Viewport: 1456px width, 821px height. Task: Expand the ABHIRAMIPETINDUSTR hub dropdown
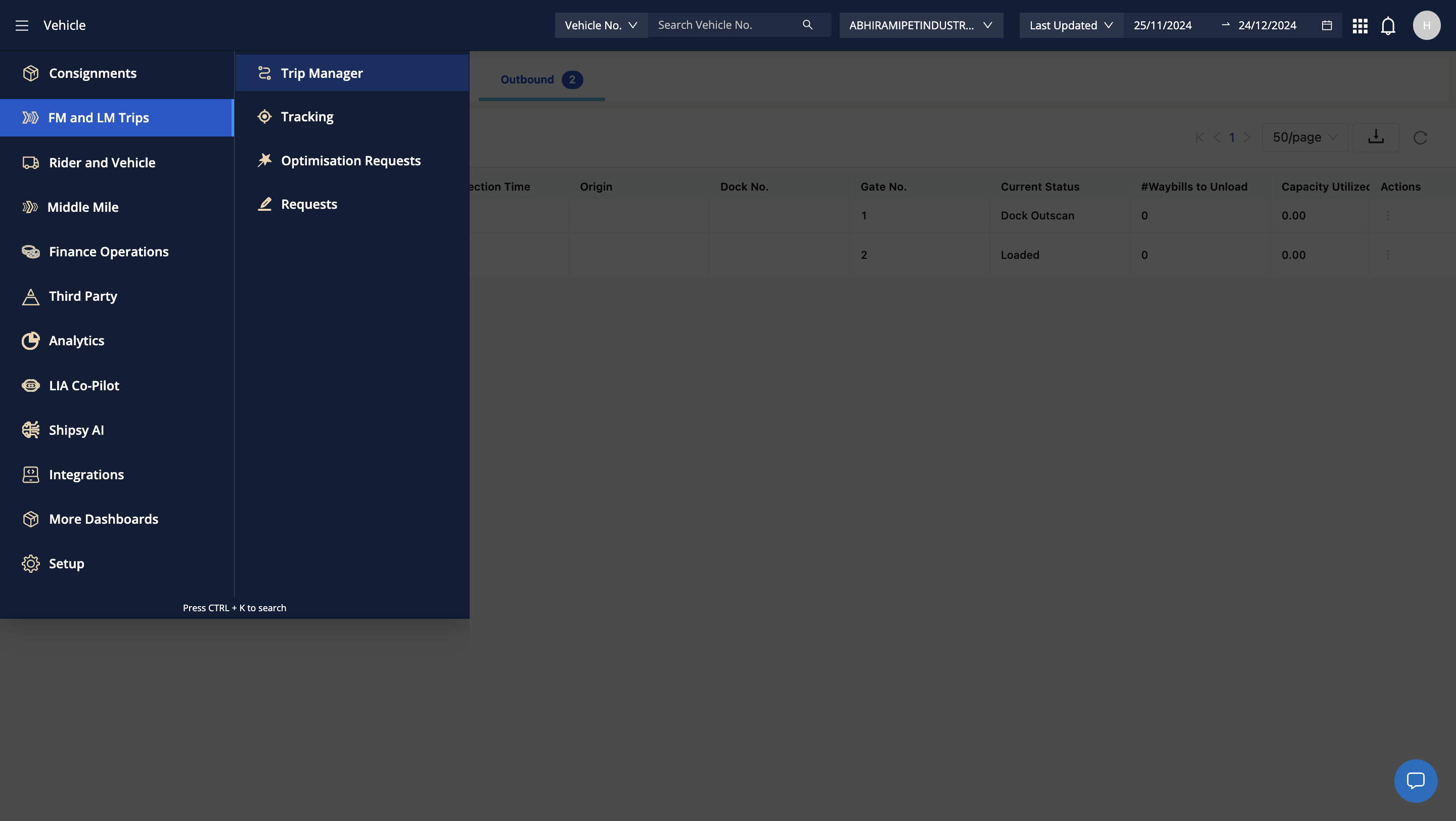tap(921, 25)
